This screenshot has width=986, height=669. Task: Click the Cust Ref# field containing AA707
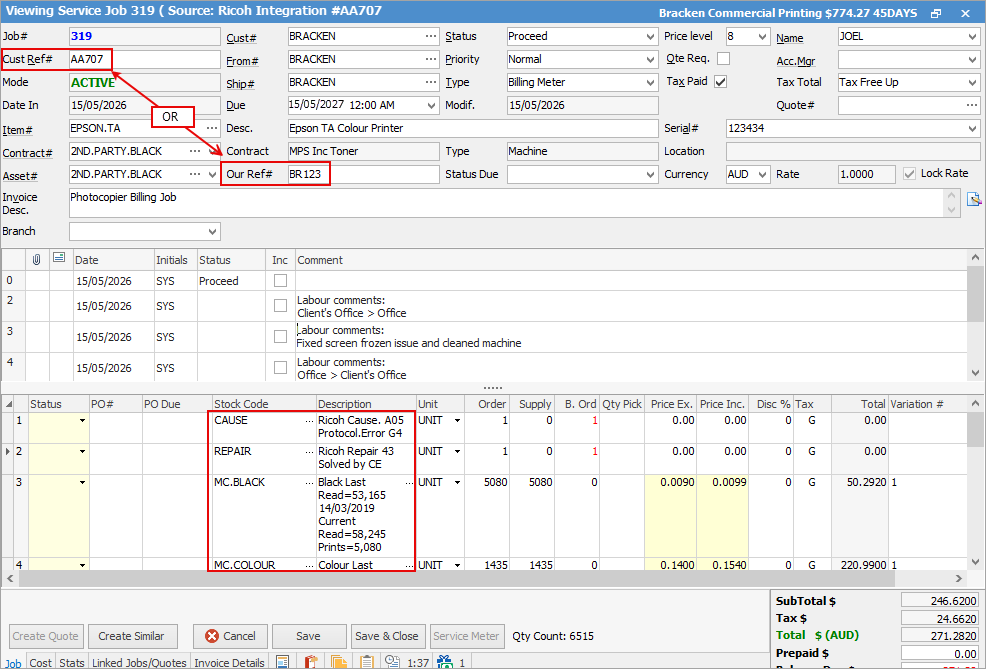click(x=145, y=59)
